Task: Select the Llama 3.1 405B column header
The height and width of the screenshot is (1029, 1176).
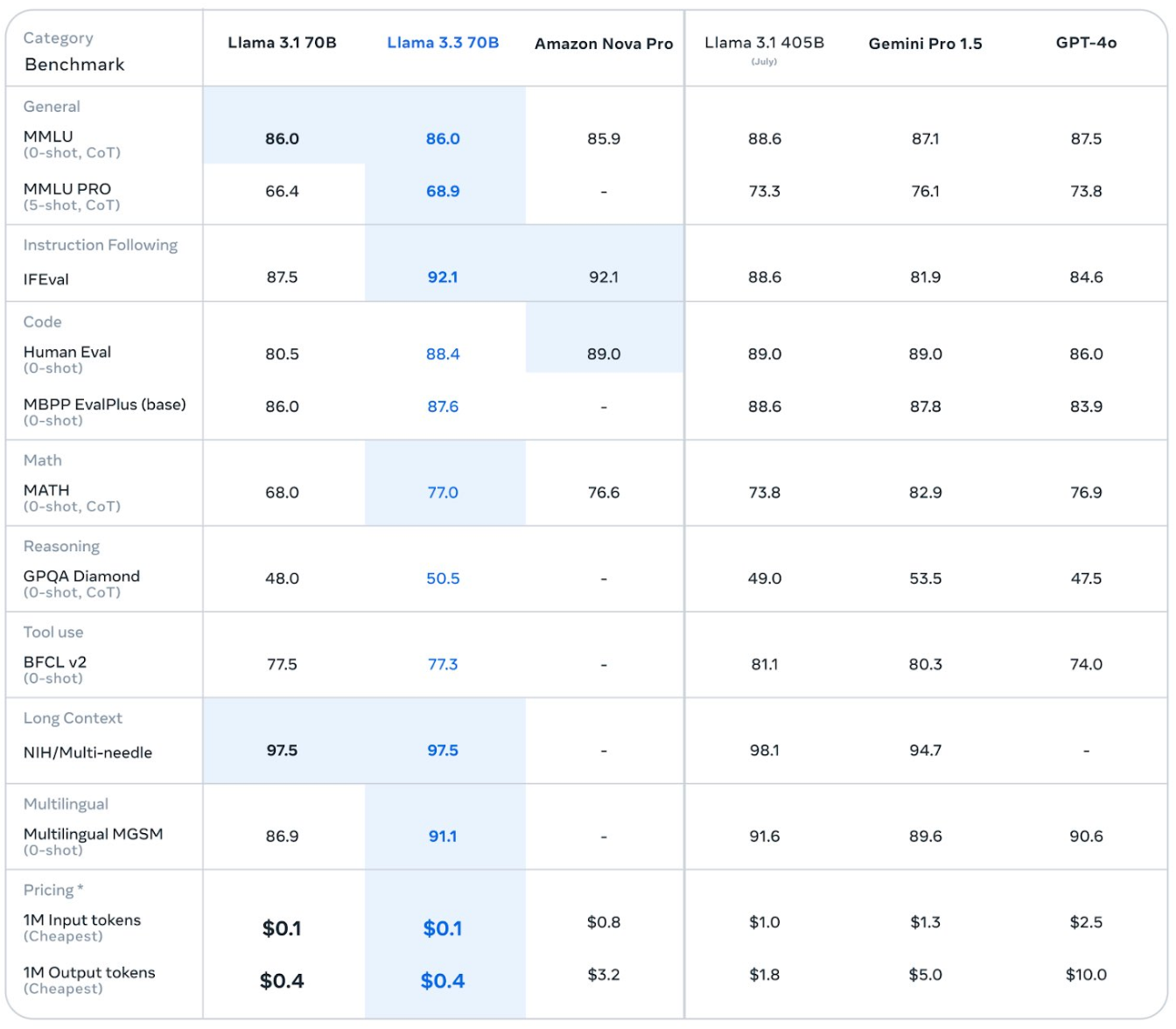Action: click(x=764, y=43)
